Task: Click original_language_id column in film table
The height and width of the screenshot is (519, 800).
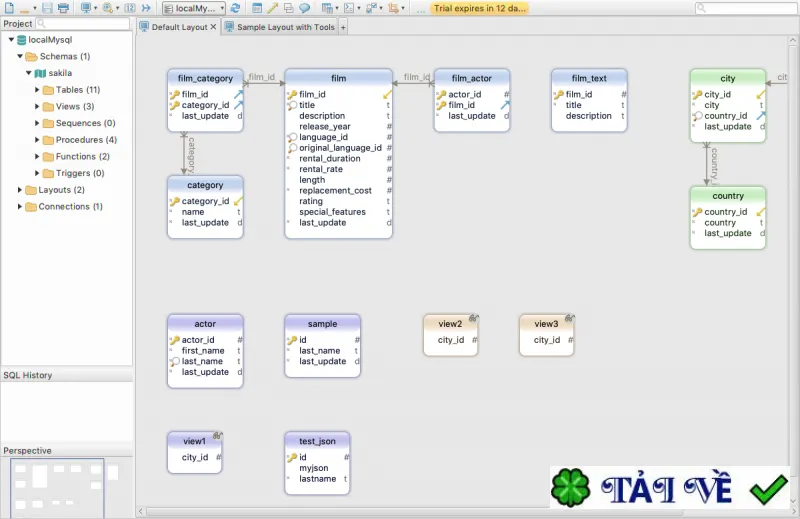Action: pos(340,148)
